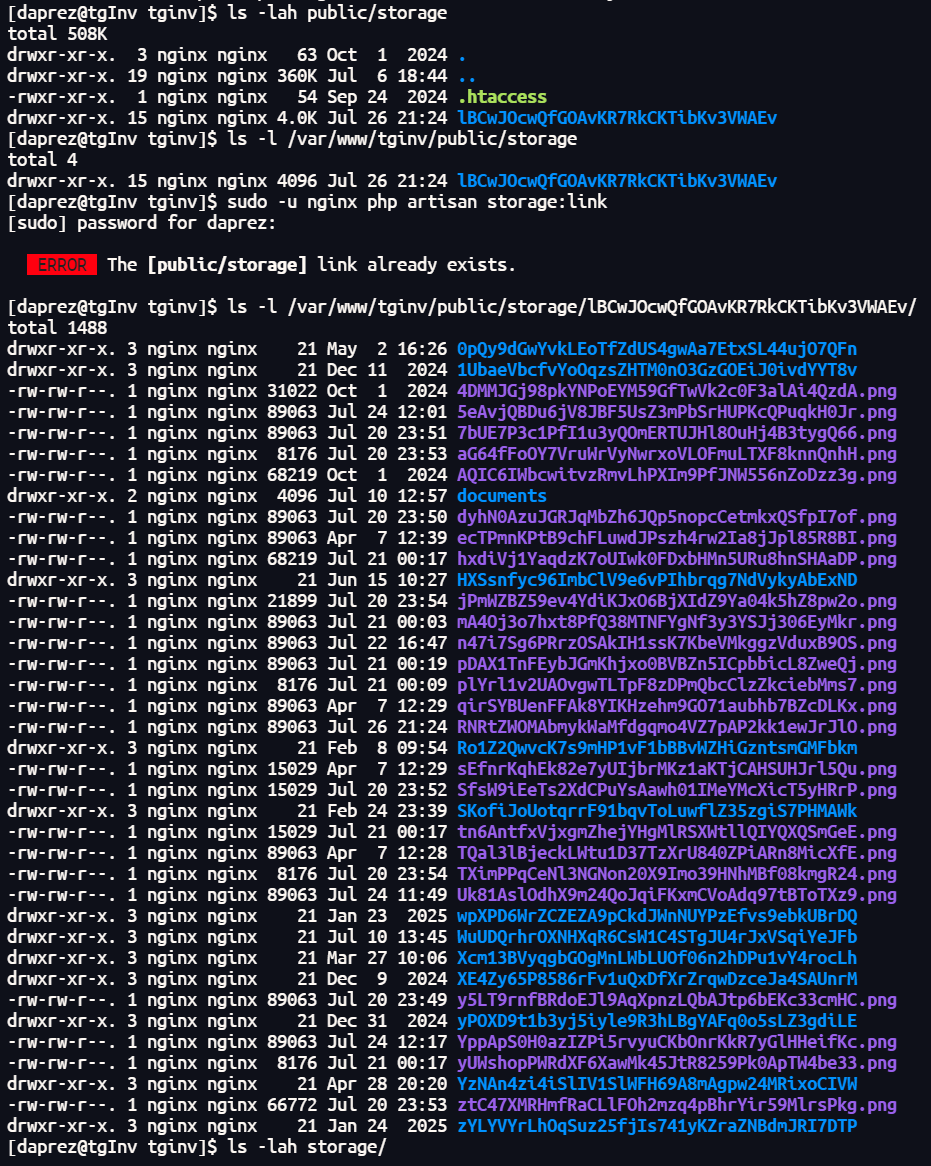Click the red ERROR badge

click(x=62, y=265)
